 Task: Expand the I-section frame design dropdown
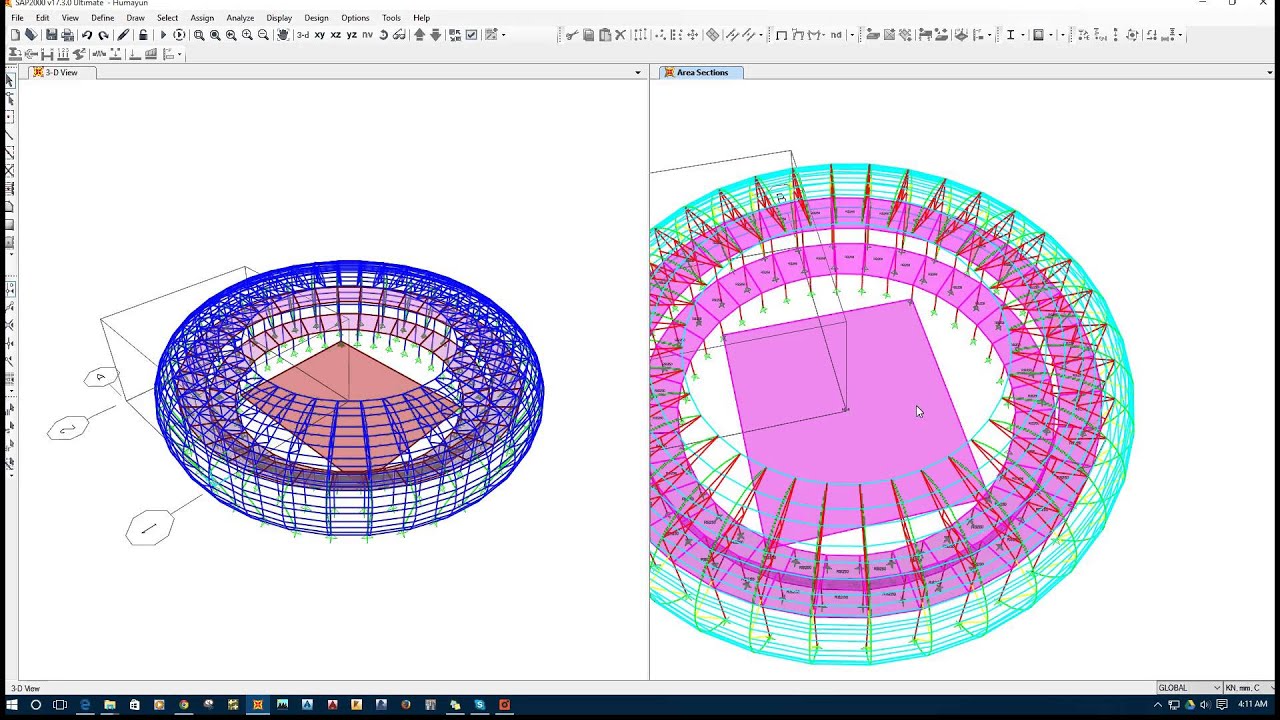coord(1022,35)
